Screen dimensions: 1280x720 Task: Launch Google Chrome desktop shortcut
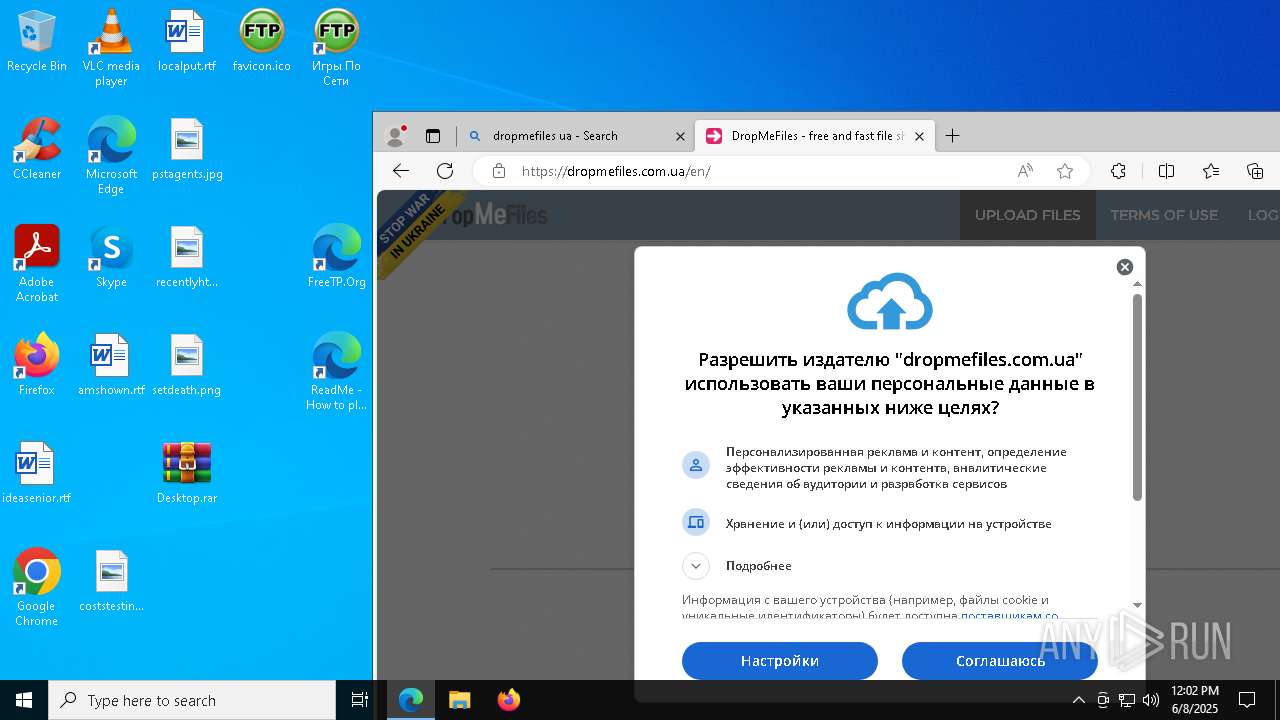pyautogui.click(x=37, y=588)
